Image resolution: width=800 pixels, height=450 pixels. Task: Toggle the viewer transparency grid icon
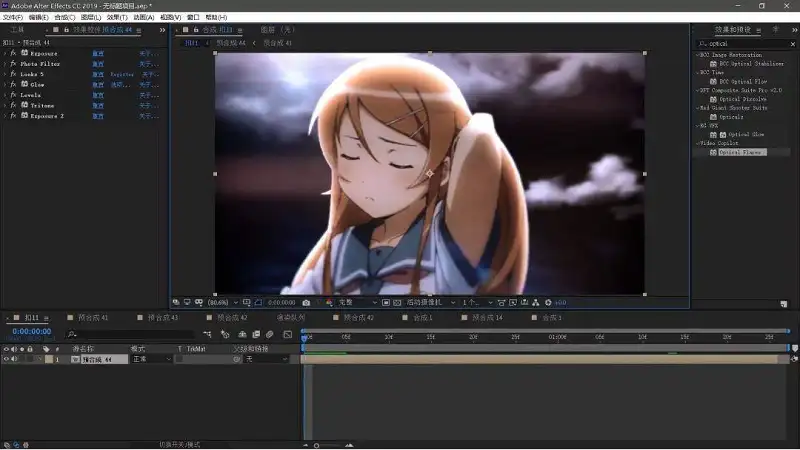coord(397,303)
